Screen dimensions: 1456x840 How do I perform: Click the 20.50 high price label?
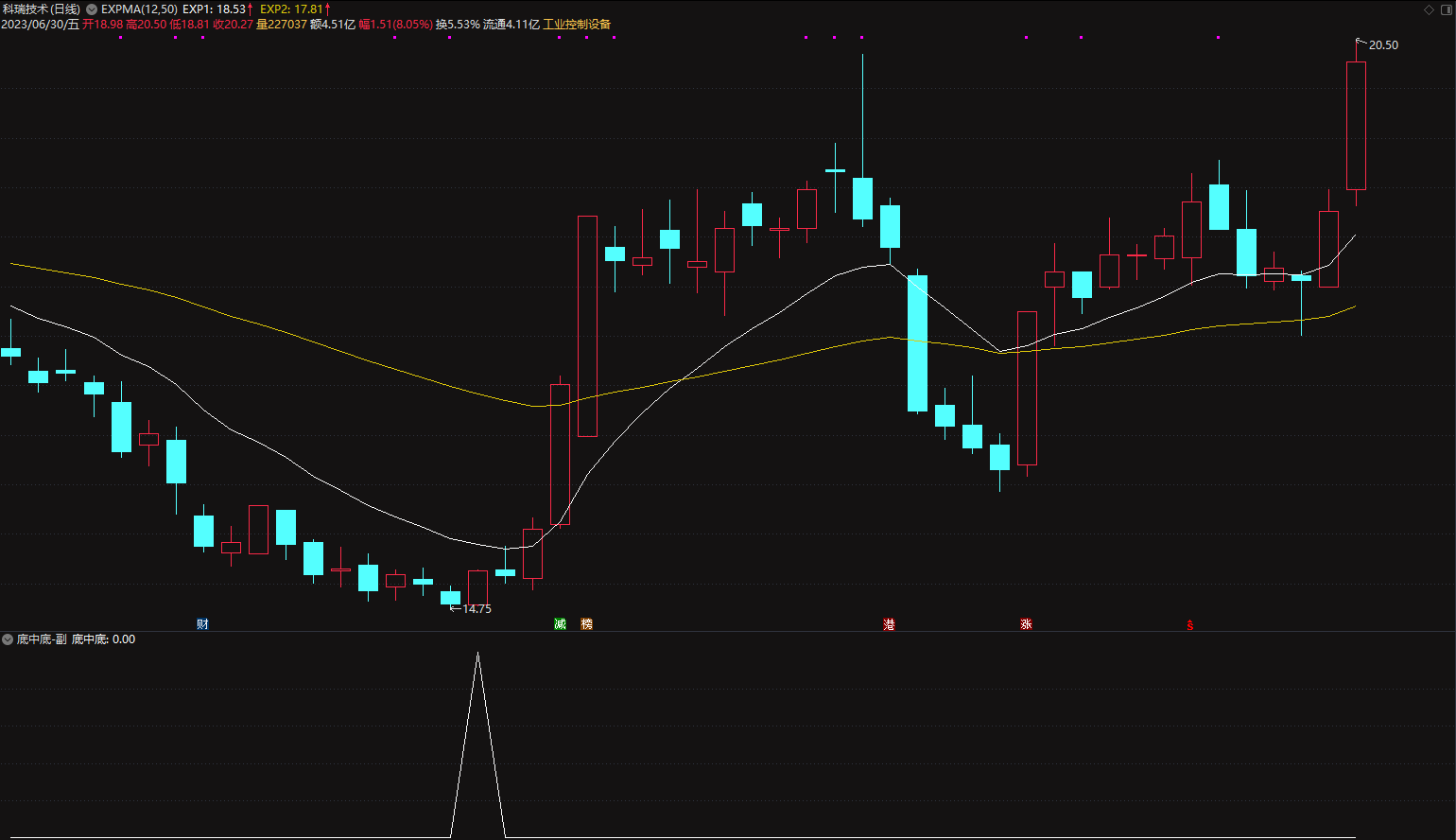click(x=1383, y=45)
